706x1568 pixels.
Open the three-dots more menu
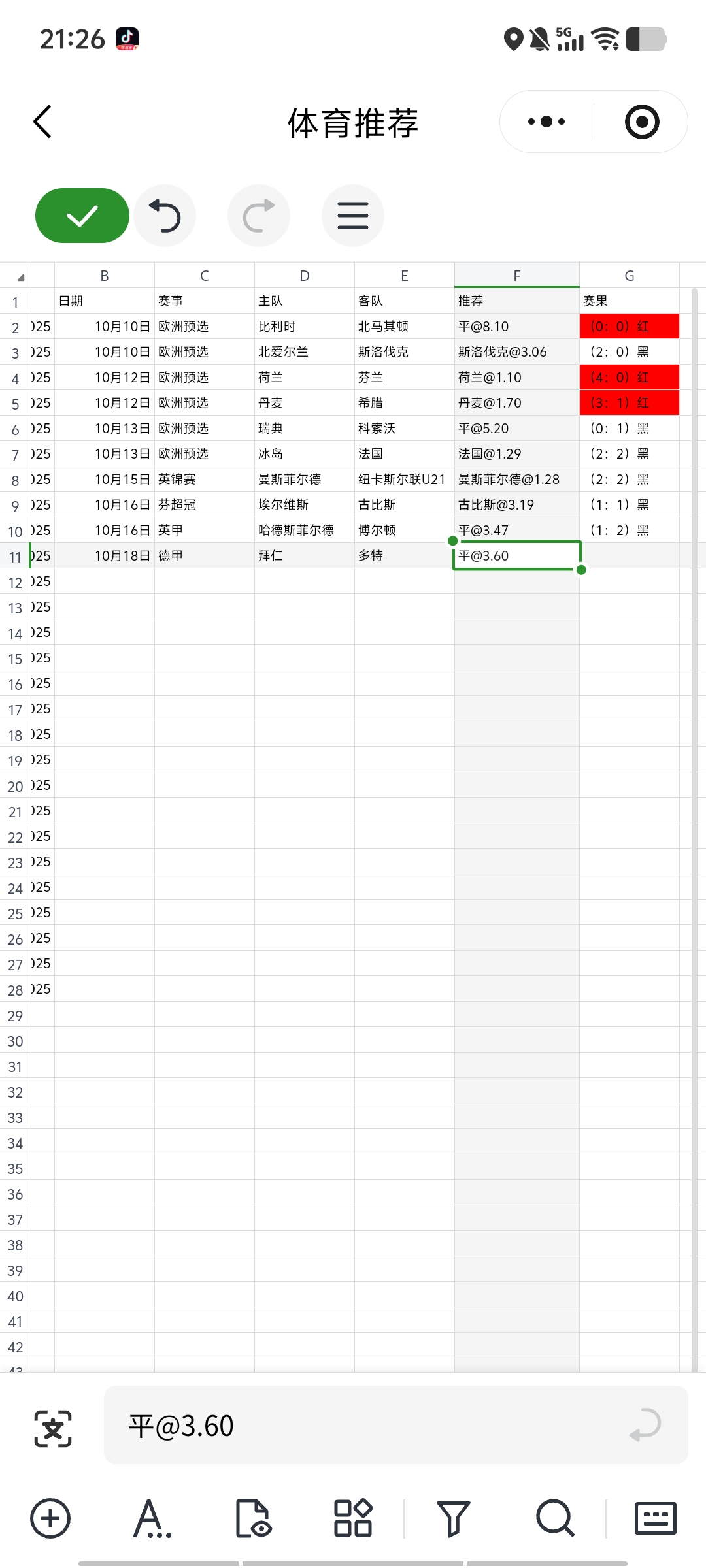point(546,122)
